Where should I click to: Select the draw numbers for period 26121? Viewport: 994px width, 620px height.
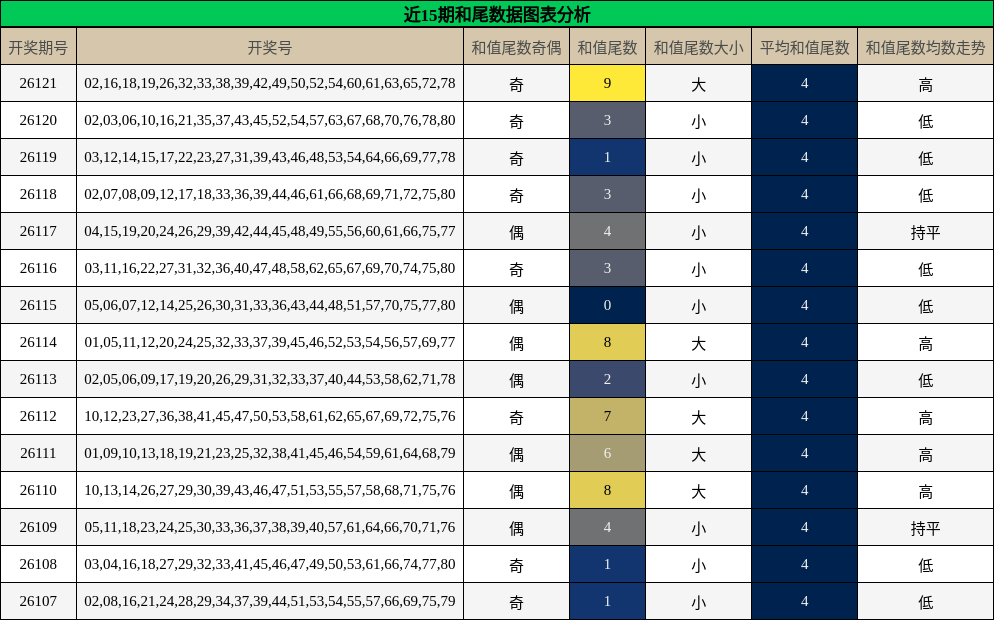(270, 83)
